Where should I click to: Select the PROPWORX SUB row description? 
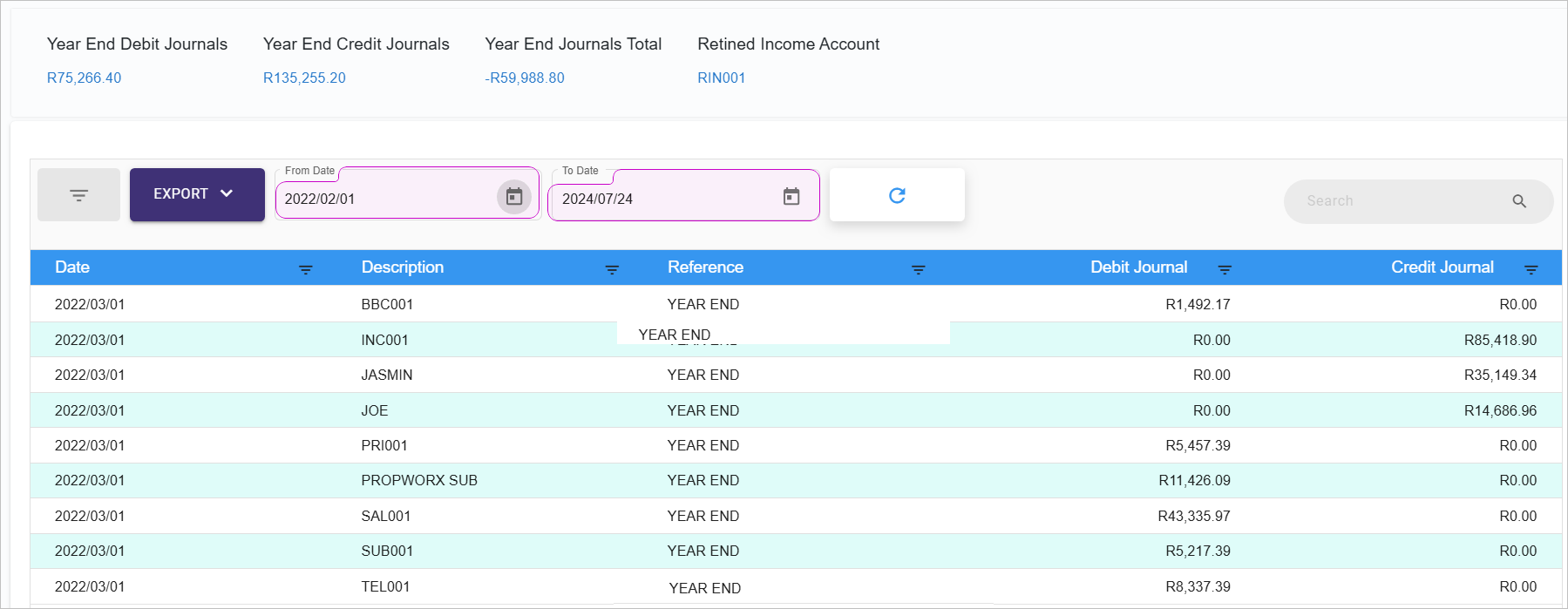click(x=419, y=480)
